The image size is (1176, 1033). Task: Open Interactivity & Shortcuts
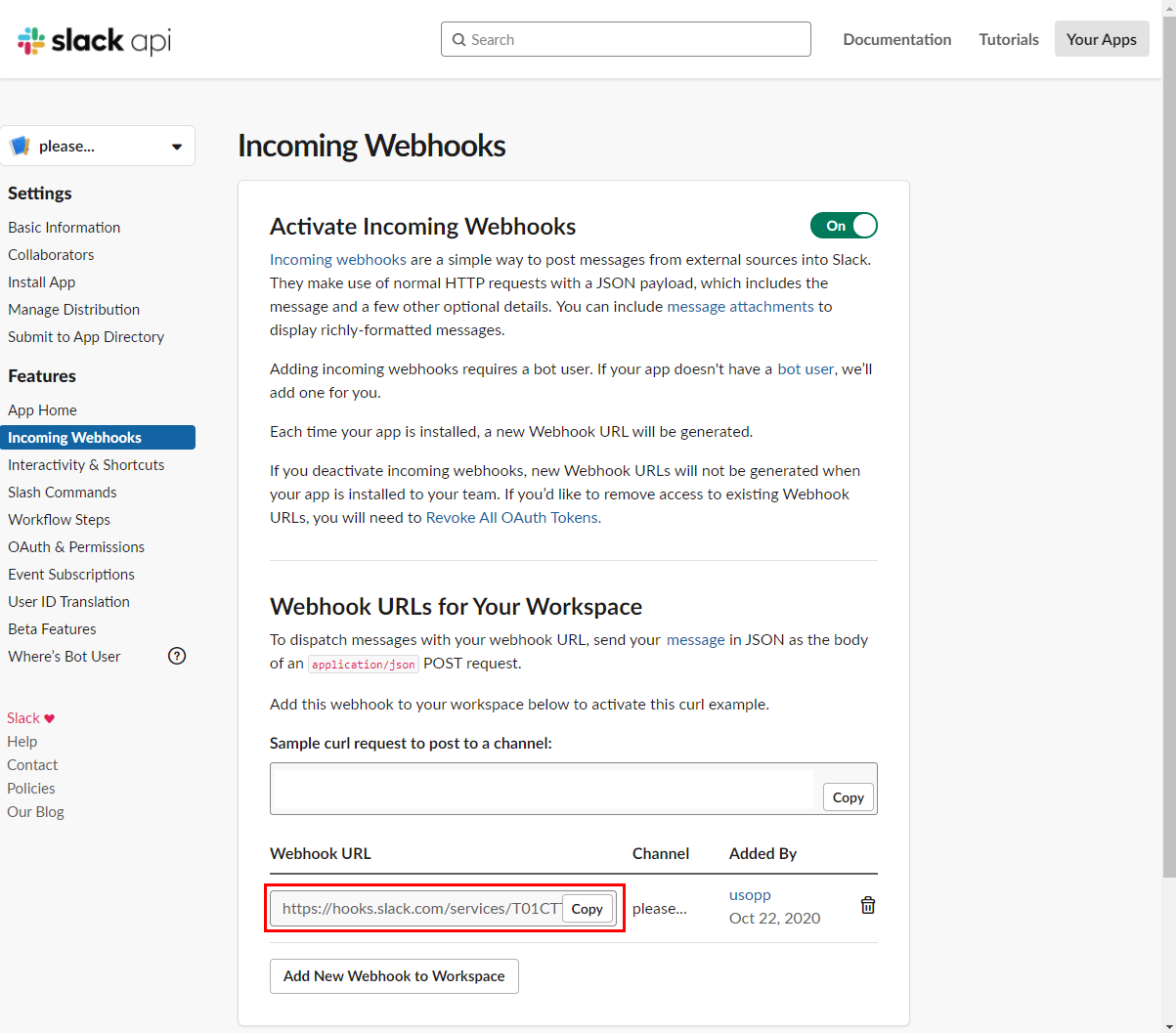[86, 464]
